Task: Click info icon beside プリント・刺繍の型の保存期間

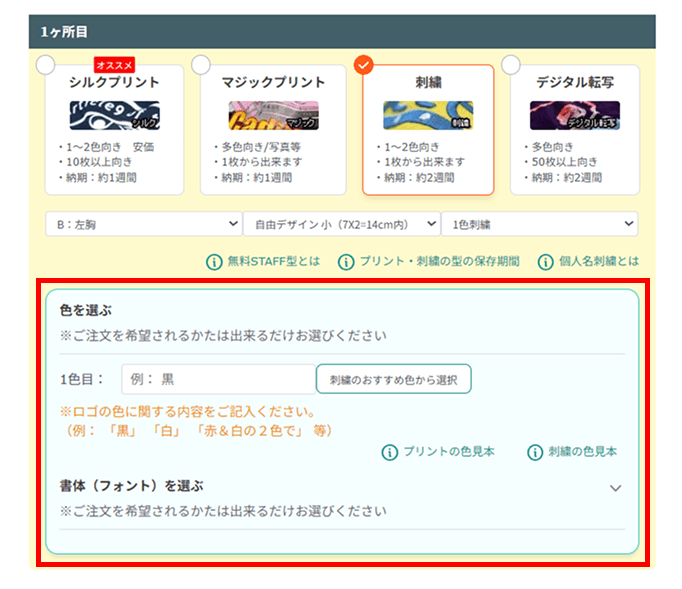Action: pos(346,262)
